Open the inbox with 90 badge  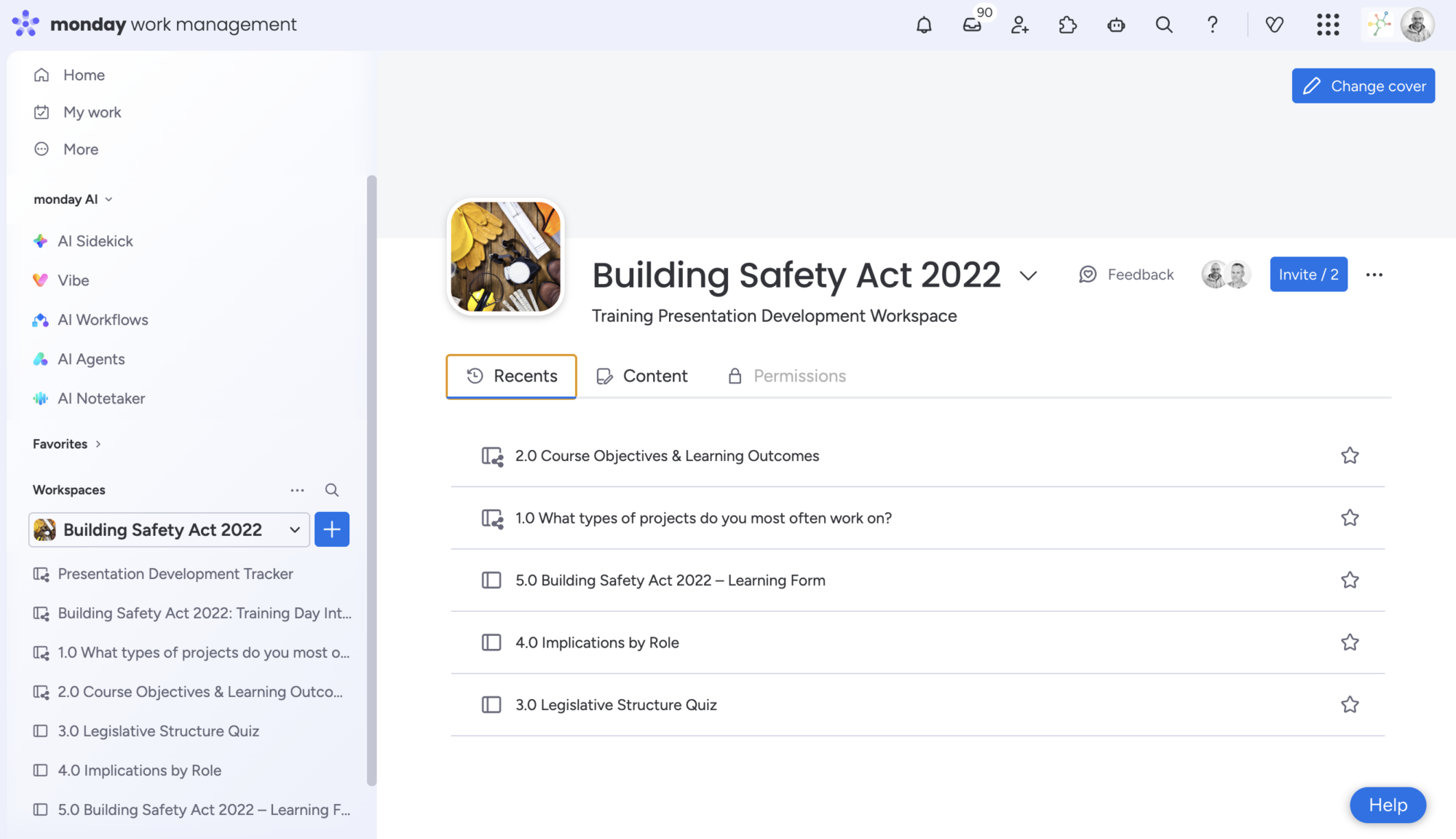pyautogui.click(x=972, y=25)
